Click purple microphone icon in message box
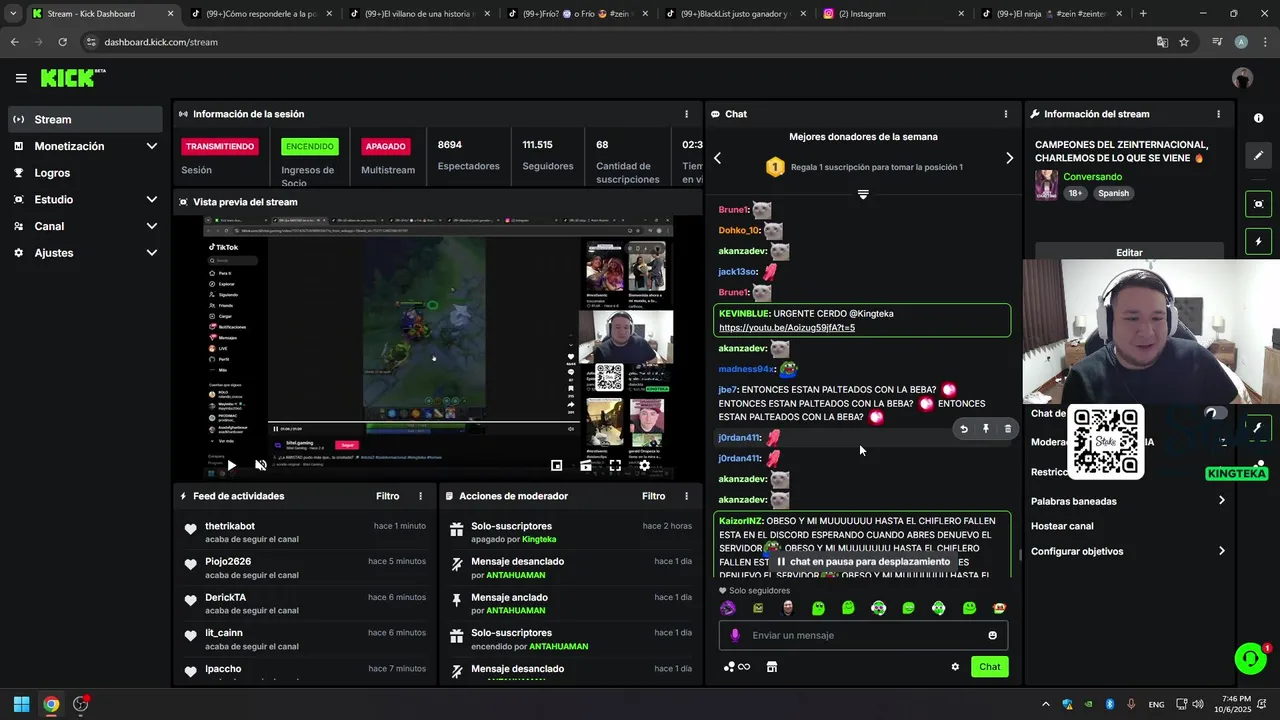This screenshot has width=1280, height=720. pos(735,635)
